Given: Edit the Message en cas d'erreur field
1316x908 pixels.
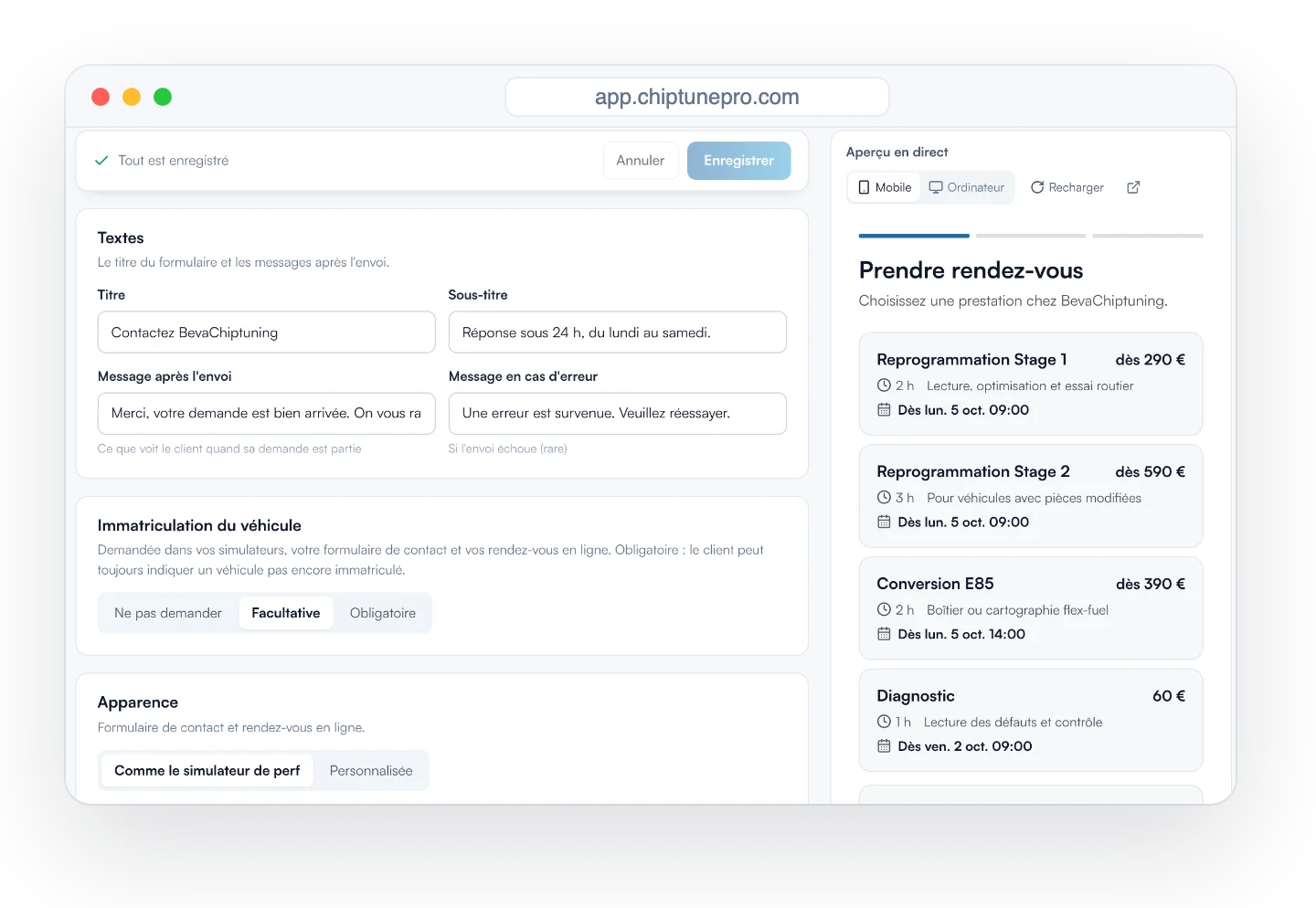Looking at the screenshot, I should coord(618,414).
